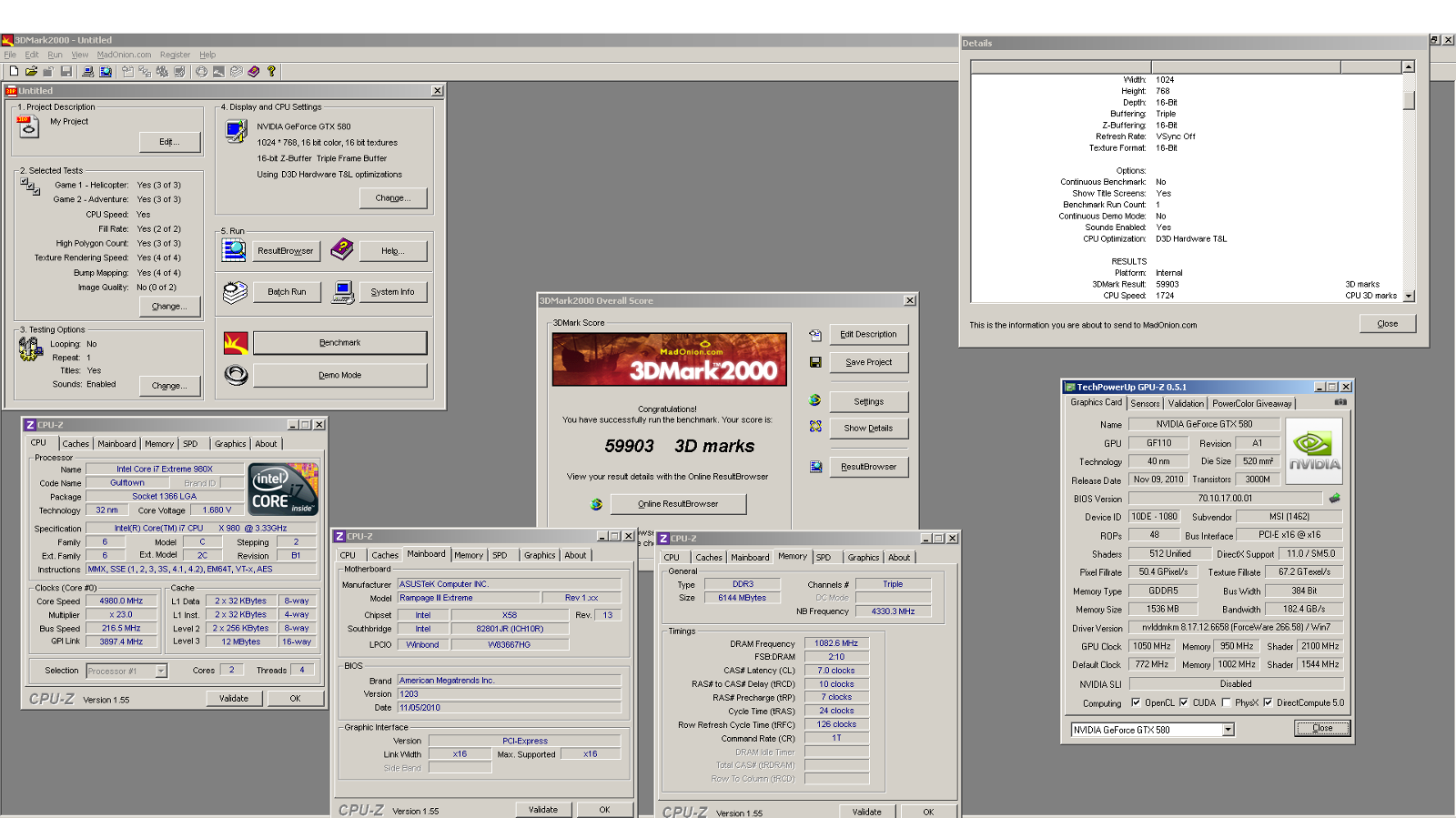Switch to the Sensors tab in GPU-Z
1456x818 pixels.
1145,403
